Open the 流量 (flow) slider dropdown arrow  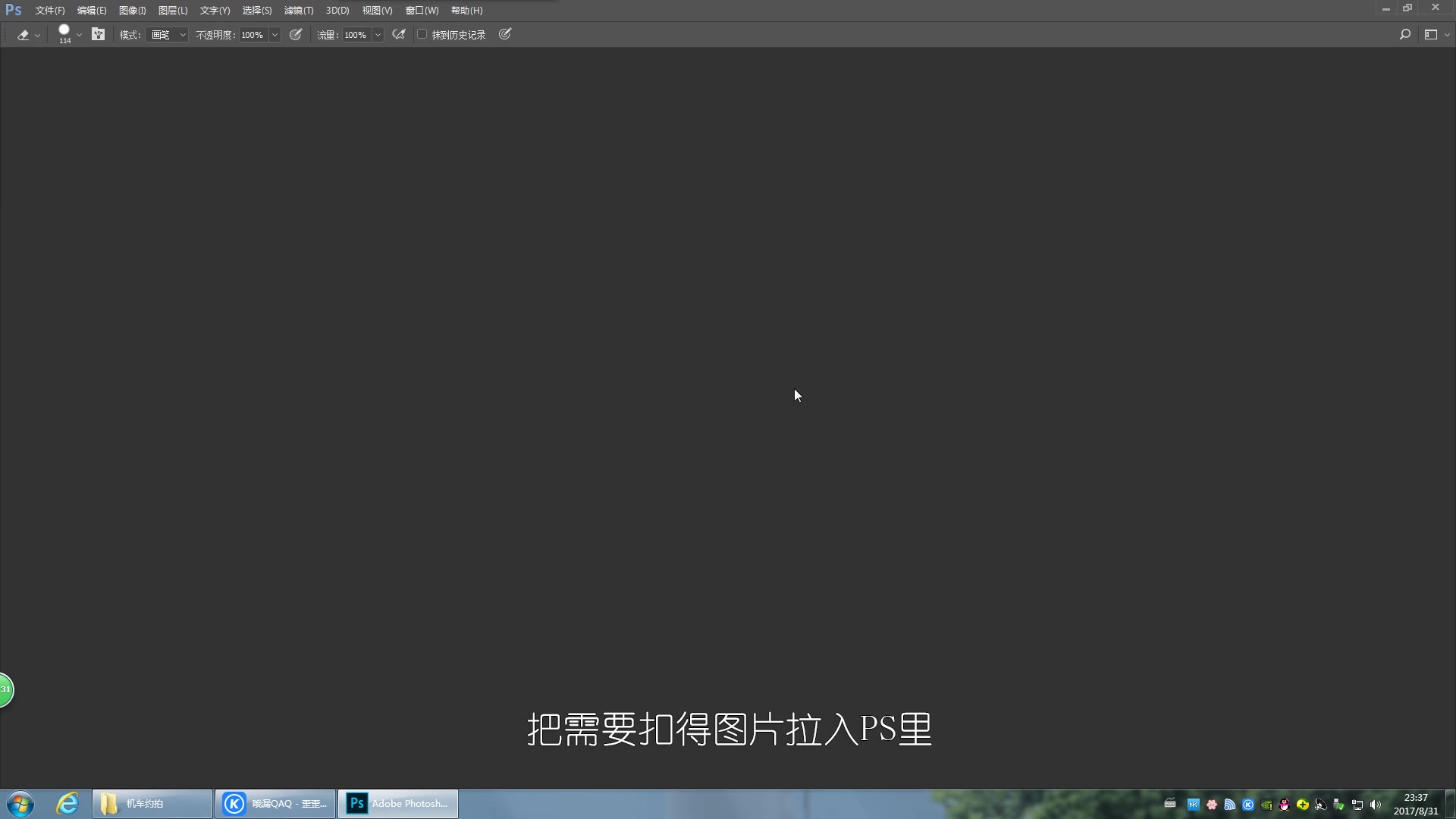pos(377,35)
